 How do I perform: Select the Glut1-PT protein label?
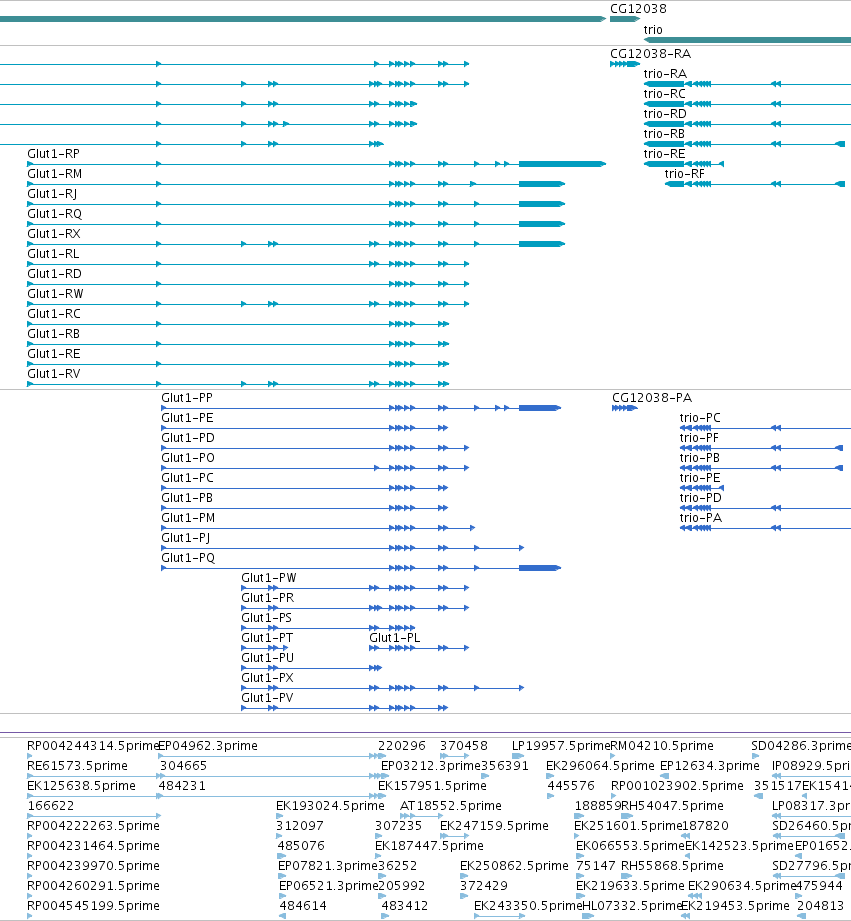click(267, 637)
